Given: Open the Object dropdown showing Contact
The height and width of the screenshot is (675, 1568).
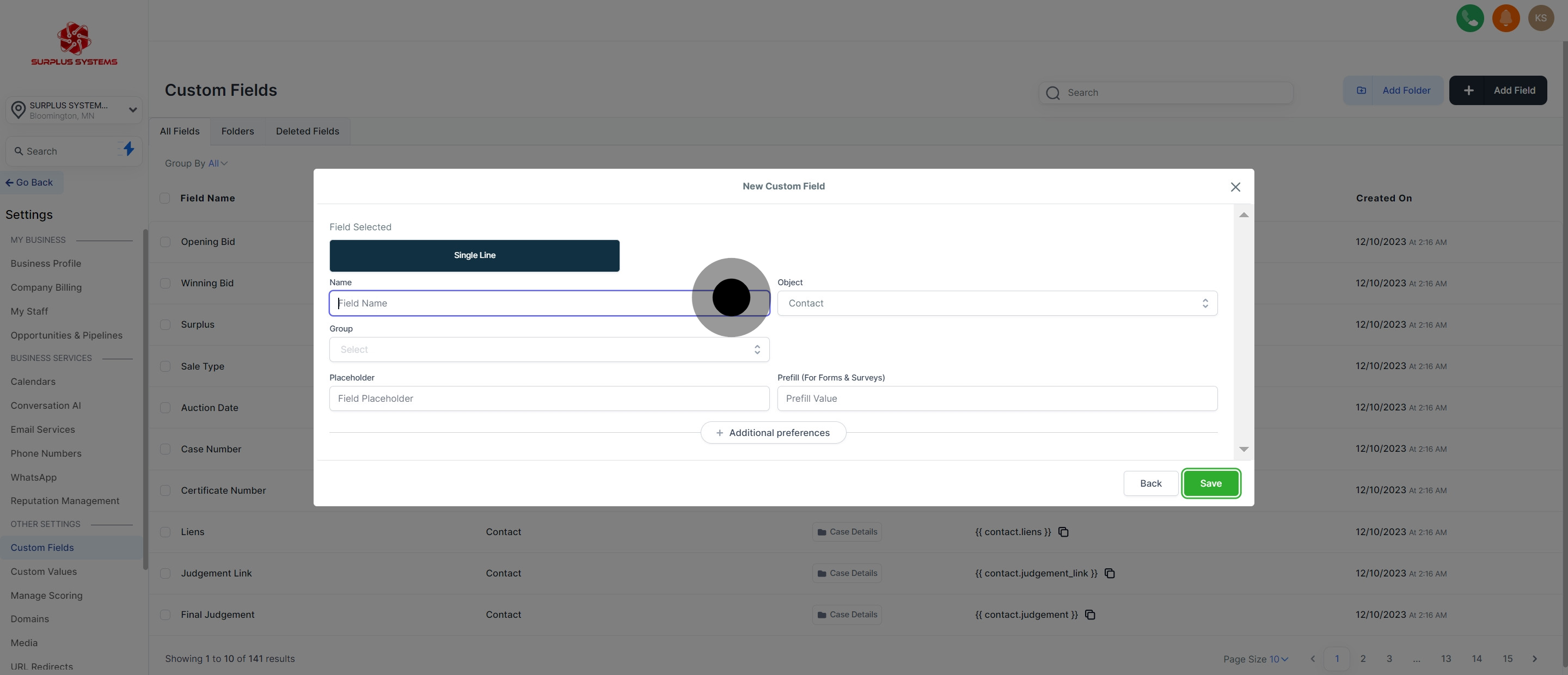Looking at the screenshot, I should (996, 303).
